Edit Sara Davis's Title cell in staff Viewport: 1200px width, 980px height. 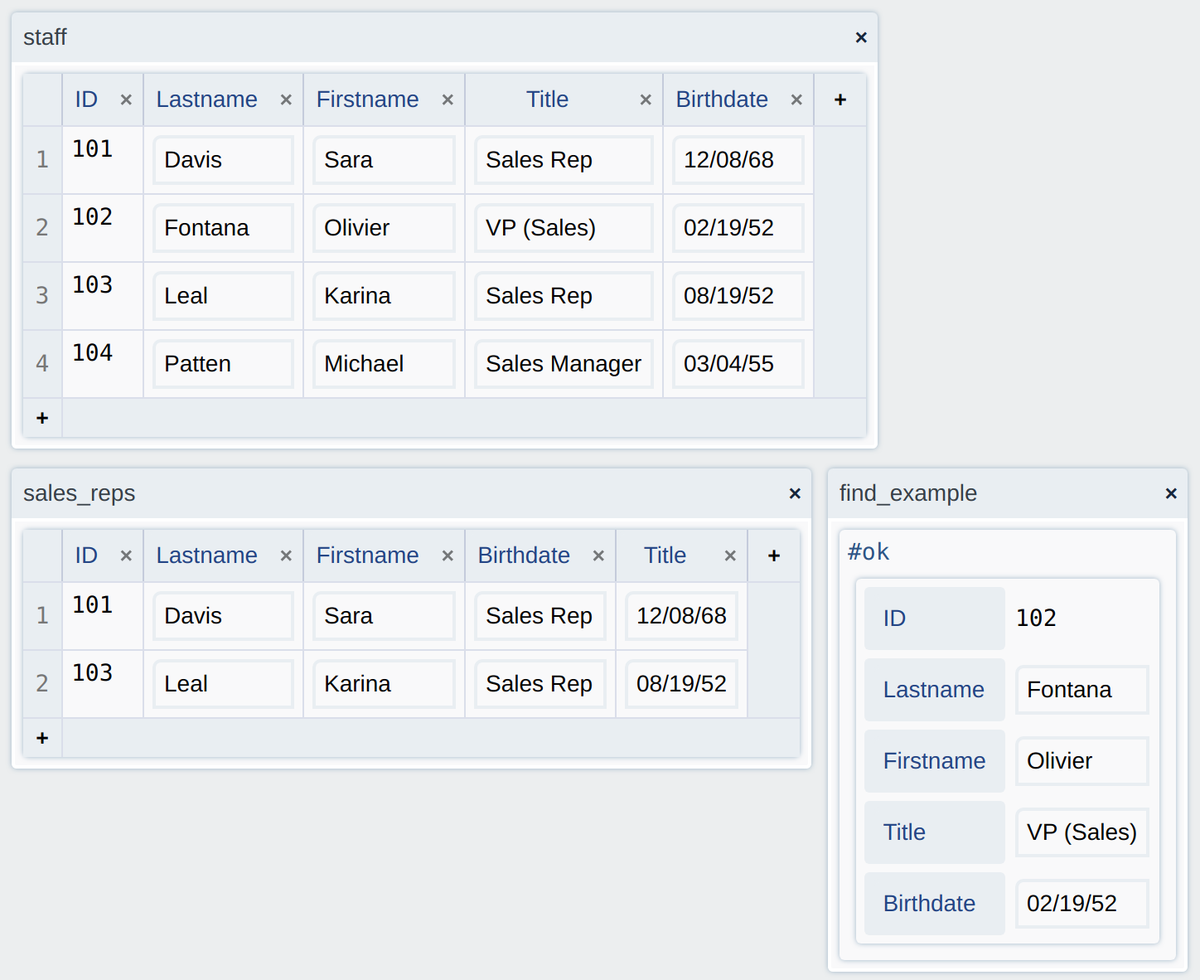[563, 159]
